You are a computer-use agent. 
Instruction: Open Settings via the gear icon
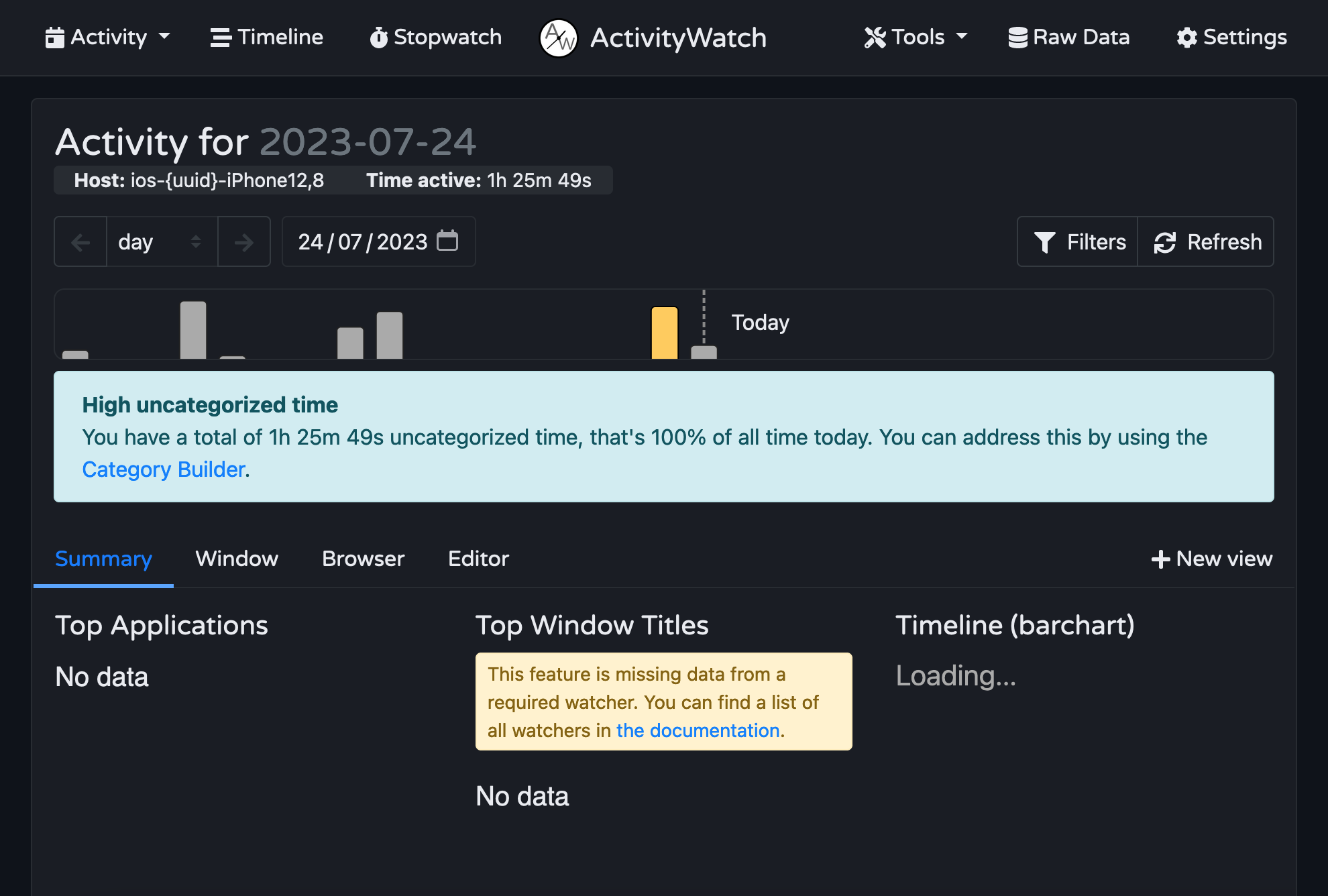(x=1186, y=38)
